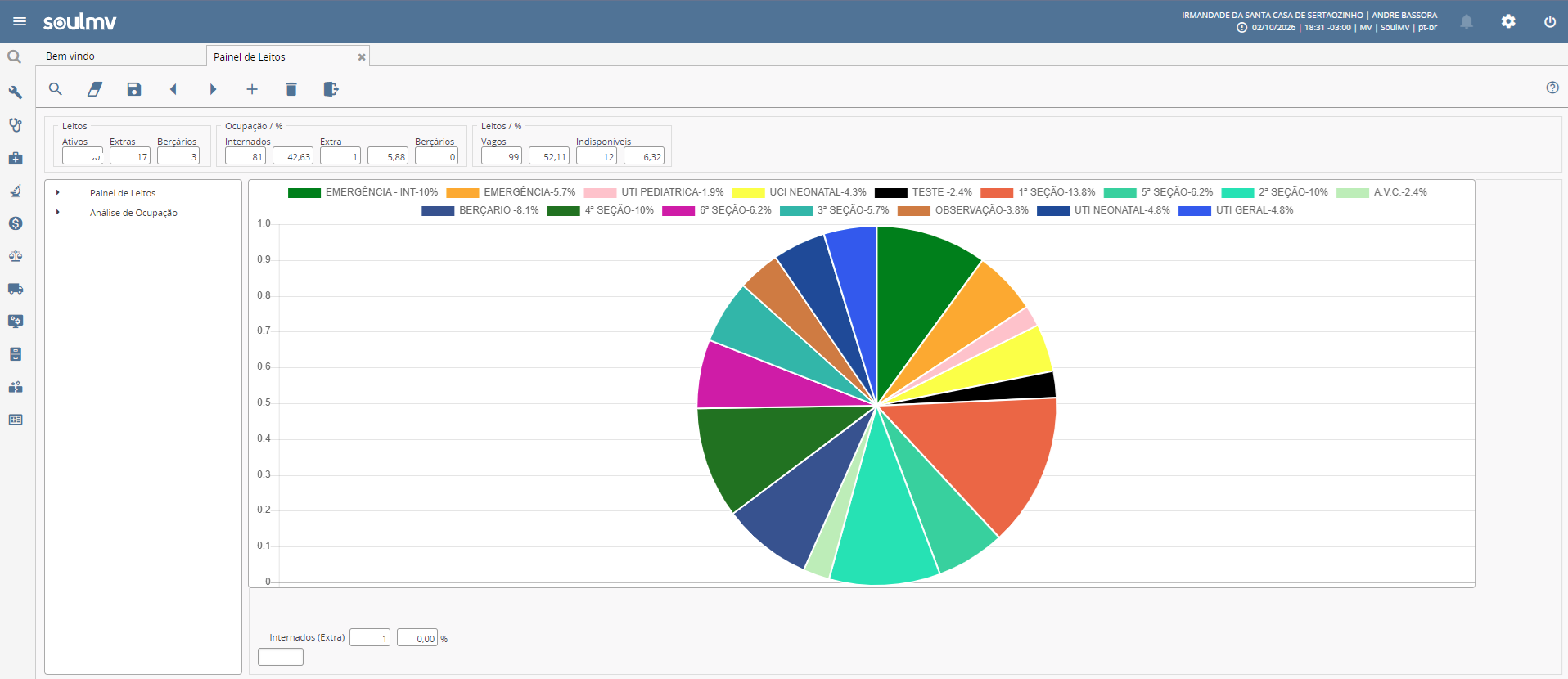Go to next record arrow
This screenshot has width=1568, height=679.
click(213, 89)
